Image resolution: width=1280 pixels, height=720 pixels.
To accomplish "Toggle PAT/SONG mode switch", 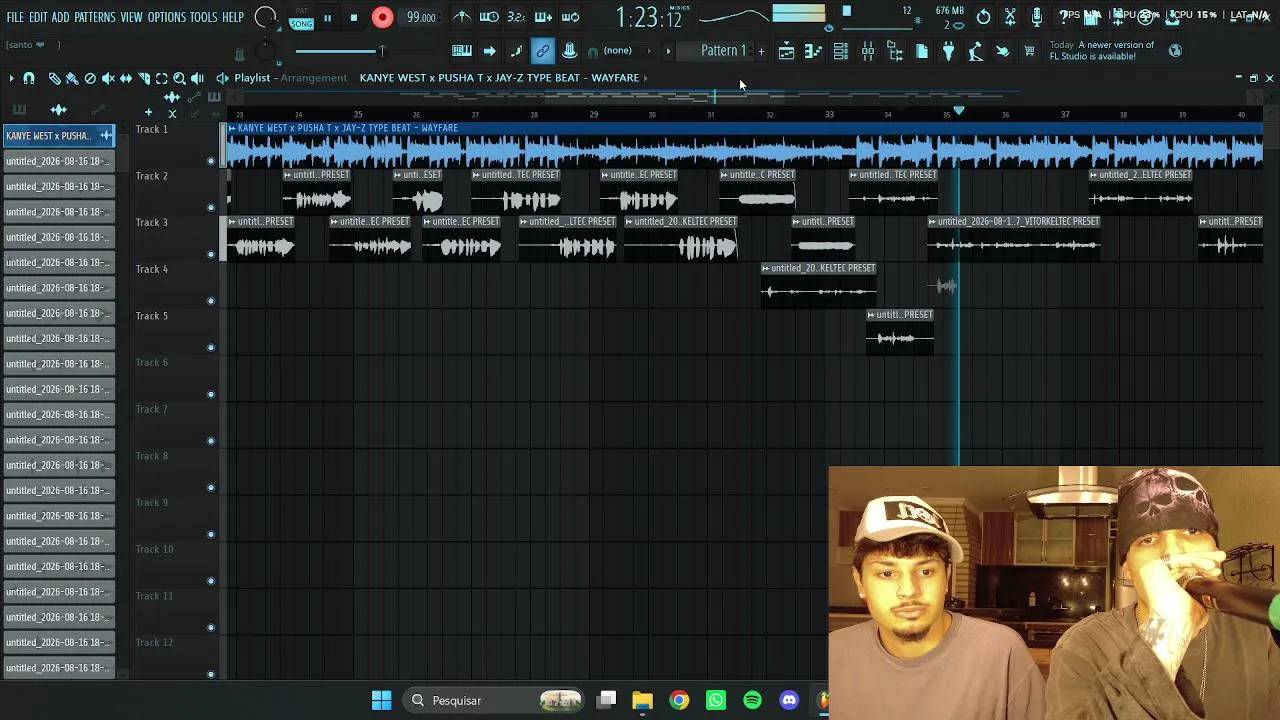I will (301, 18).
